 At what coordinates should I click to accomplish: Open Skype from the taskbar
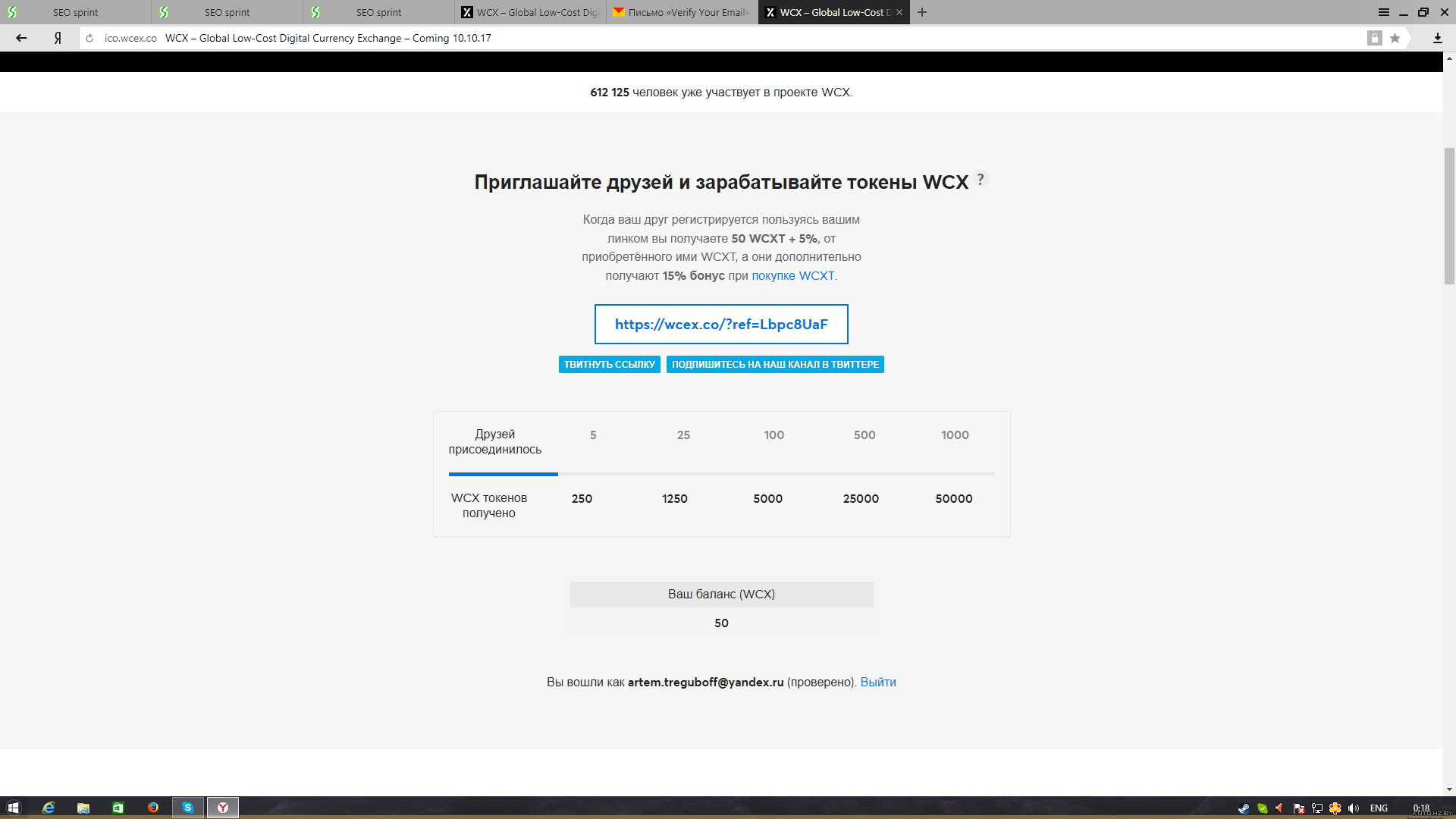[x=187, y=808]
